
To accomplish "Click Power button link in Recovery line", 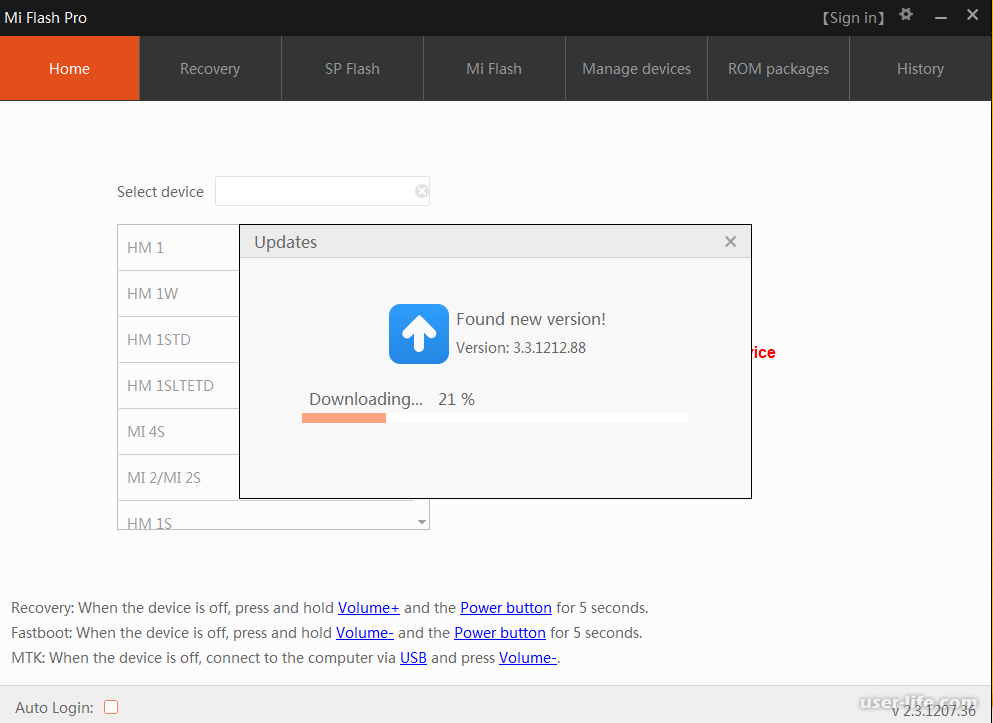I will pyautogui.click(x=506, y=608).
